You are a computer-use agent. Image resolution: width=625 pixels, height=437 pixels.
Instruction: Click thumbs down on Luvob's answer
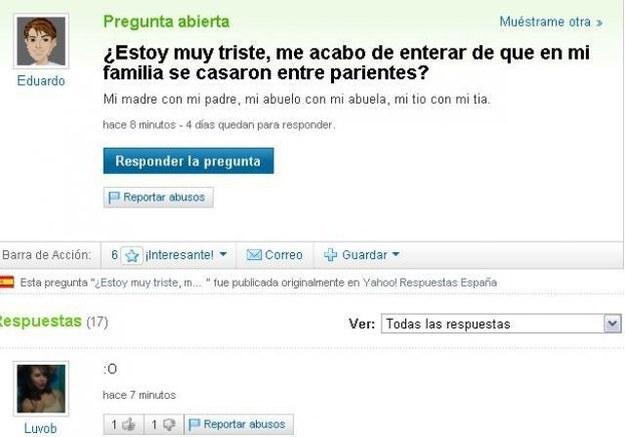[x=169, y=425]
